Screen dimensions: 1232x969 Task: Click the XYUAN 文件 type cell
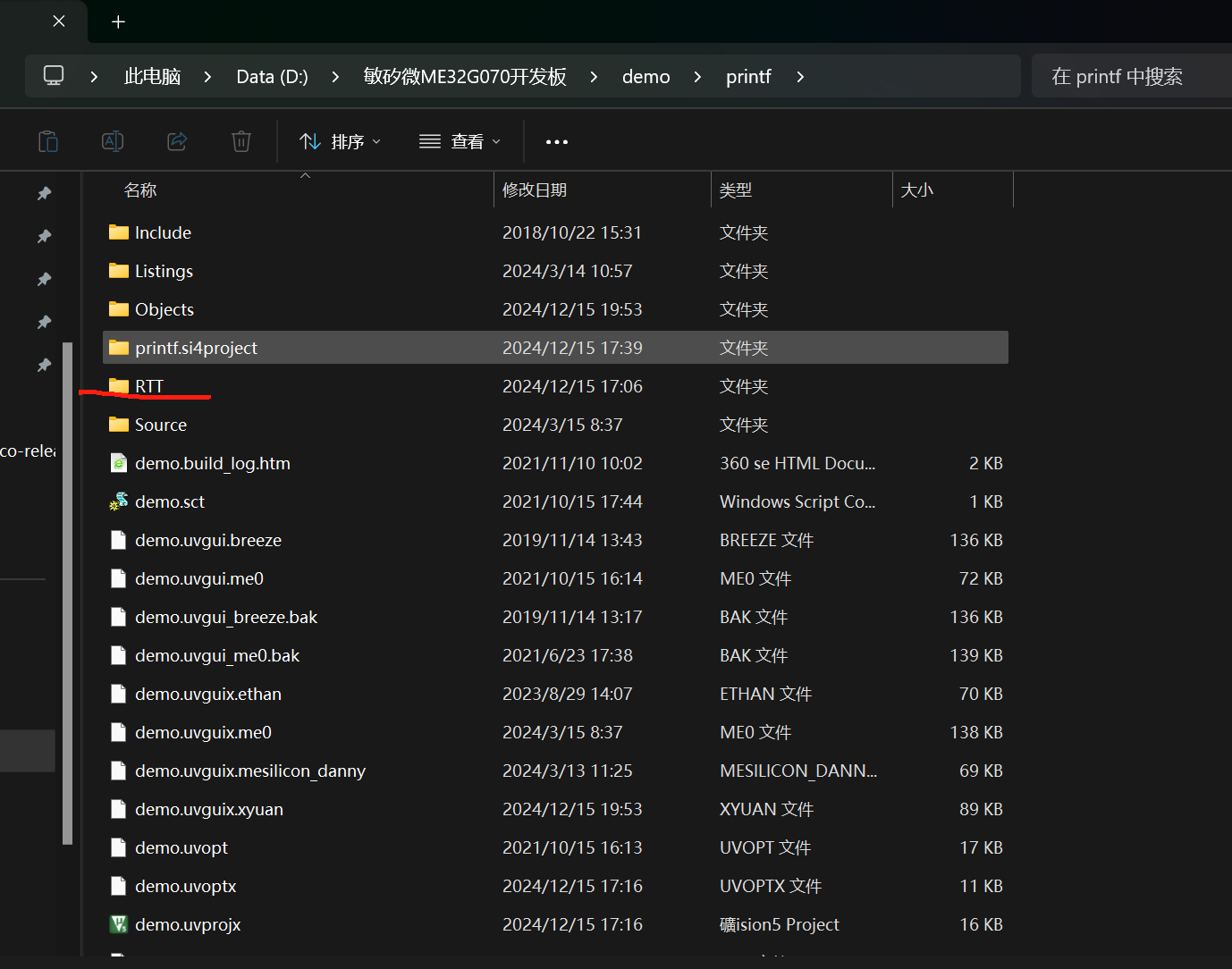[766, 809]
